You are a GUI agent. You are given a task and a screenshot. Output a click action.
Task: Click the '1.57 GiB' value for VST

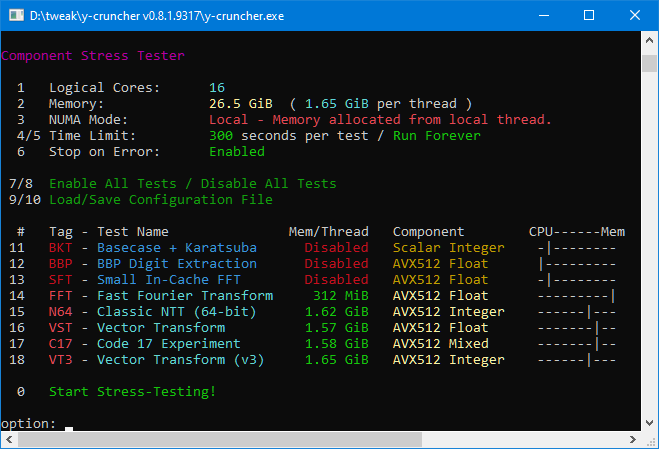tap(337, 327)
